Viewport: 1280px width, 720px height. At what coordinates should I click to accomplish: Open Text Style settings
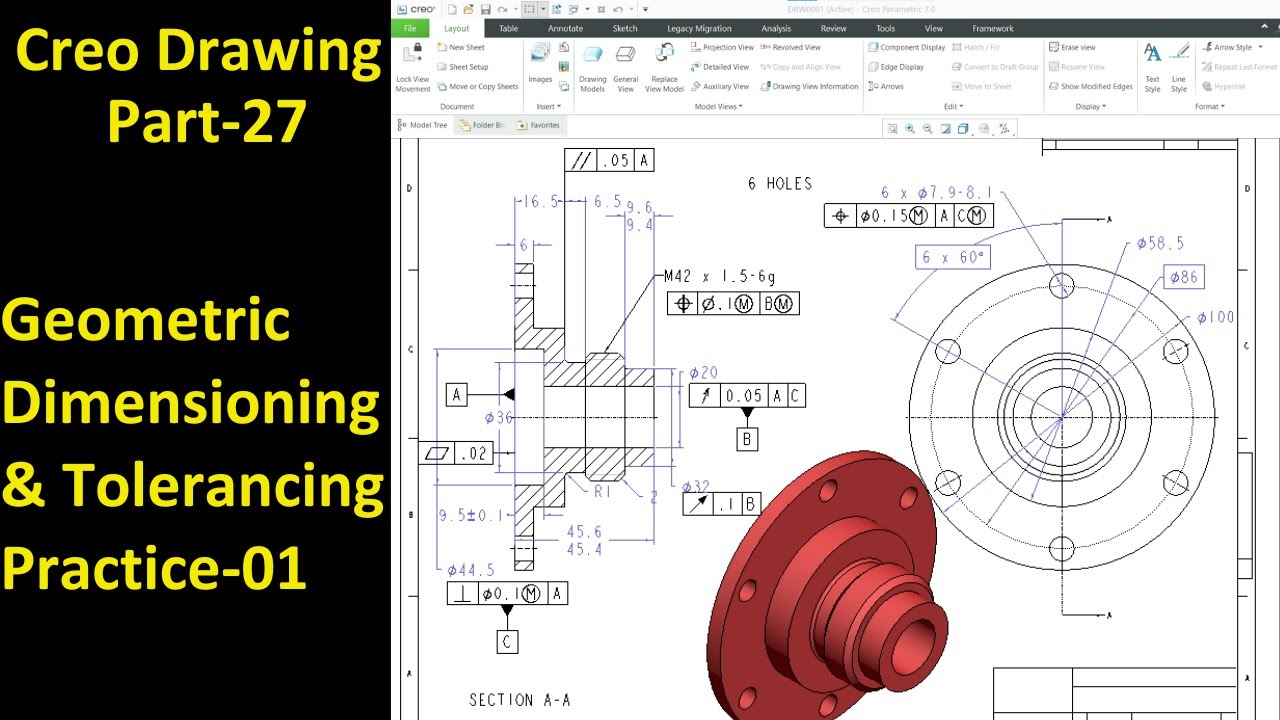click(x=1152, y=68)
